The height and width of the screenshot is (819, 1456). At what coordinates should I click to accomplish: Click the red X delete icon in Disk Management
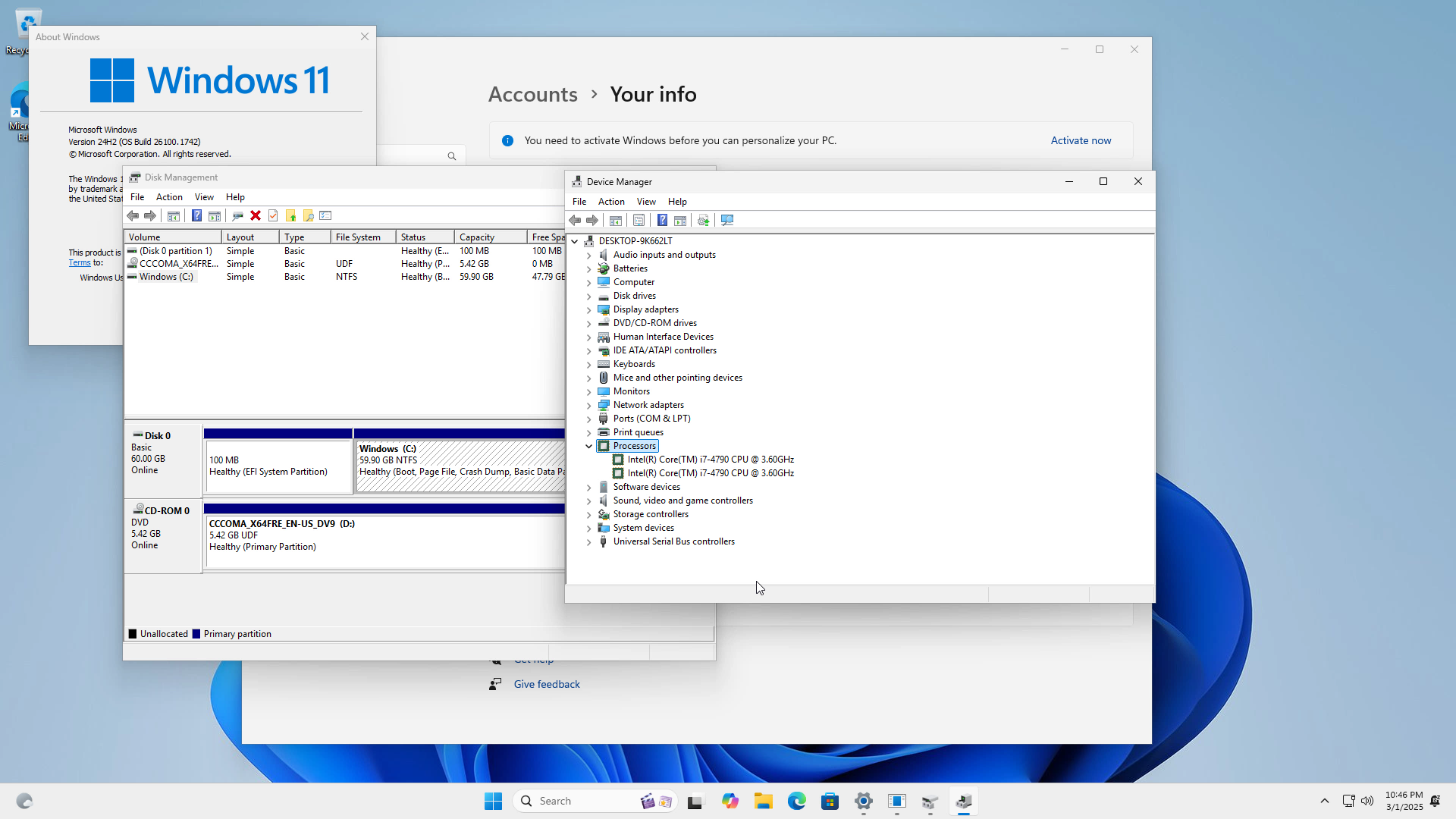pos(256,216)
